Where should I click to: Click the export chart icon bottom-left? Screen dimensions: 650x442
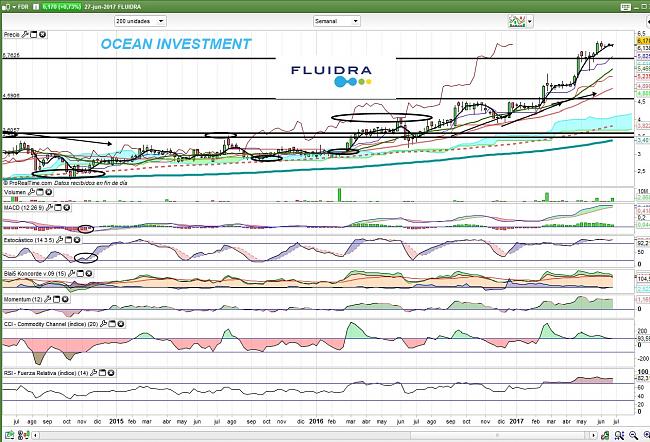pos(9,435)
